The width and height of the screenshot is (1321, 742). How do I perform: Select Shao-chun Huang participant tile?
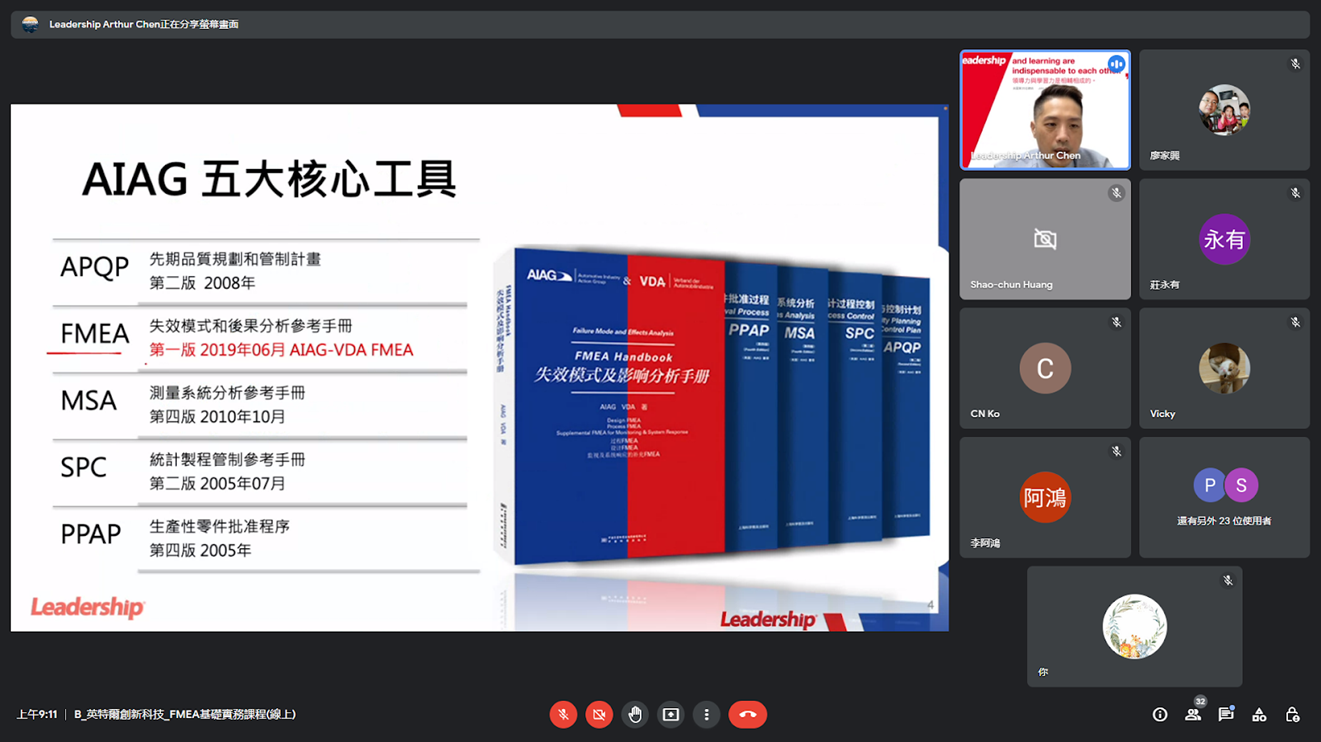coord(1045,239)
